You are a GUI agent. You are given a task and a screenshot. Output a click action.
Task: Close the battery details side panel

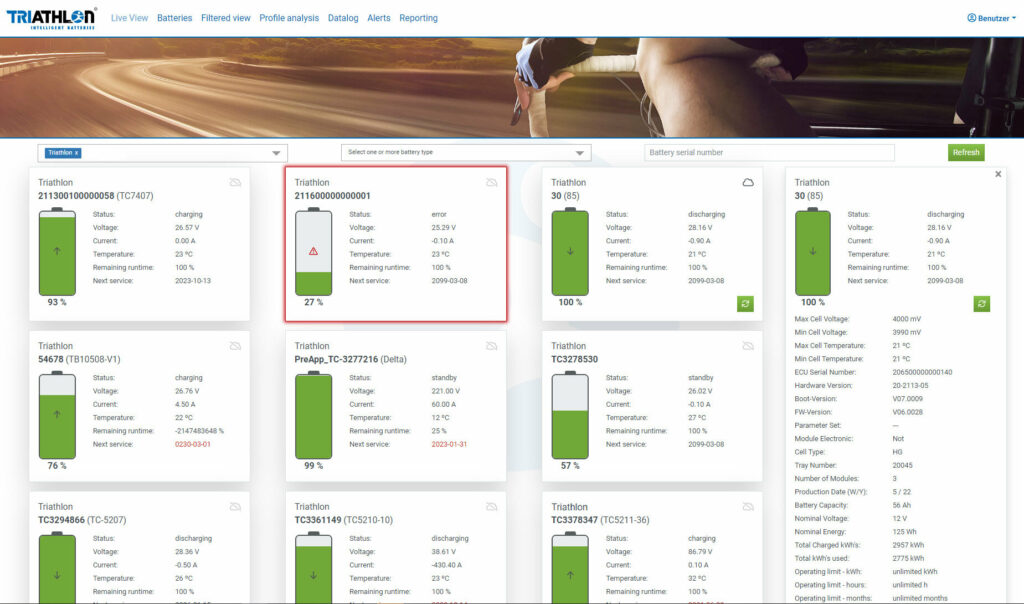click(x=998, y=174)
